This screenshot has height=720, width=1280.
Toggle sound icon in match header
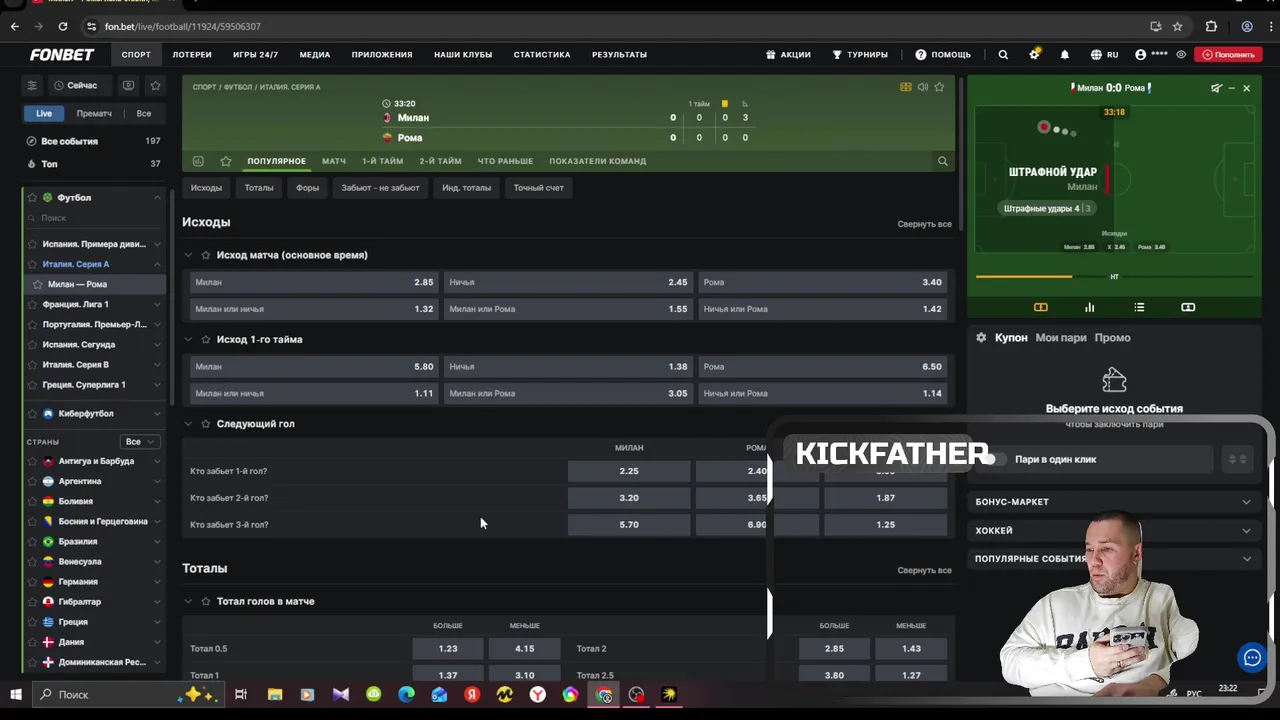pos(922,87)
